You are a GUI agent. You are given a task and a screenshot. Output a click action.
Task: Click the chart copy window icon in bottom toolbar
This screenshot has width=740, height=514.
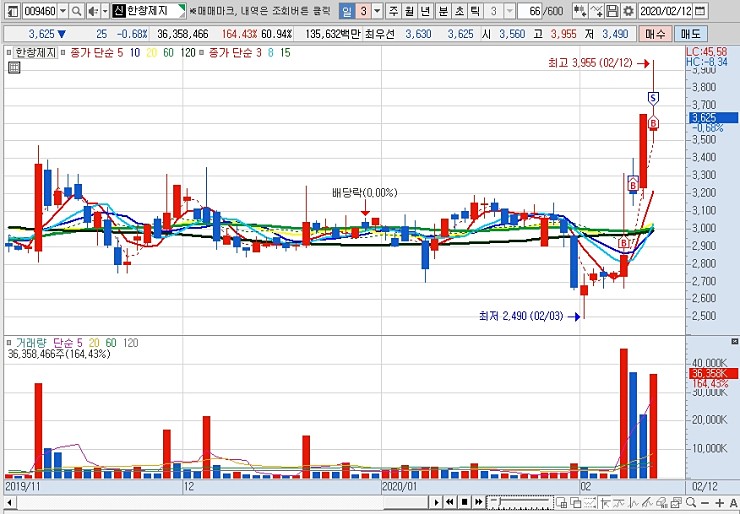point(676,502)
